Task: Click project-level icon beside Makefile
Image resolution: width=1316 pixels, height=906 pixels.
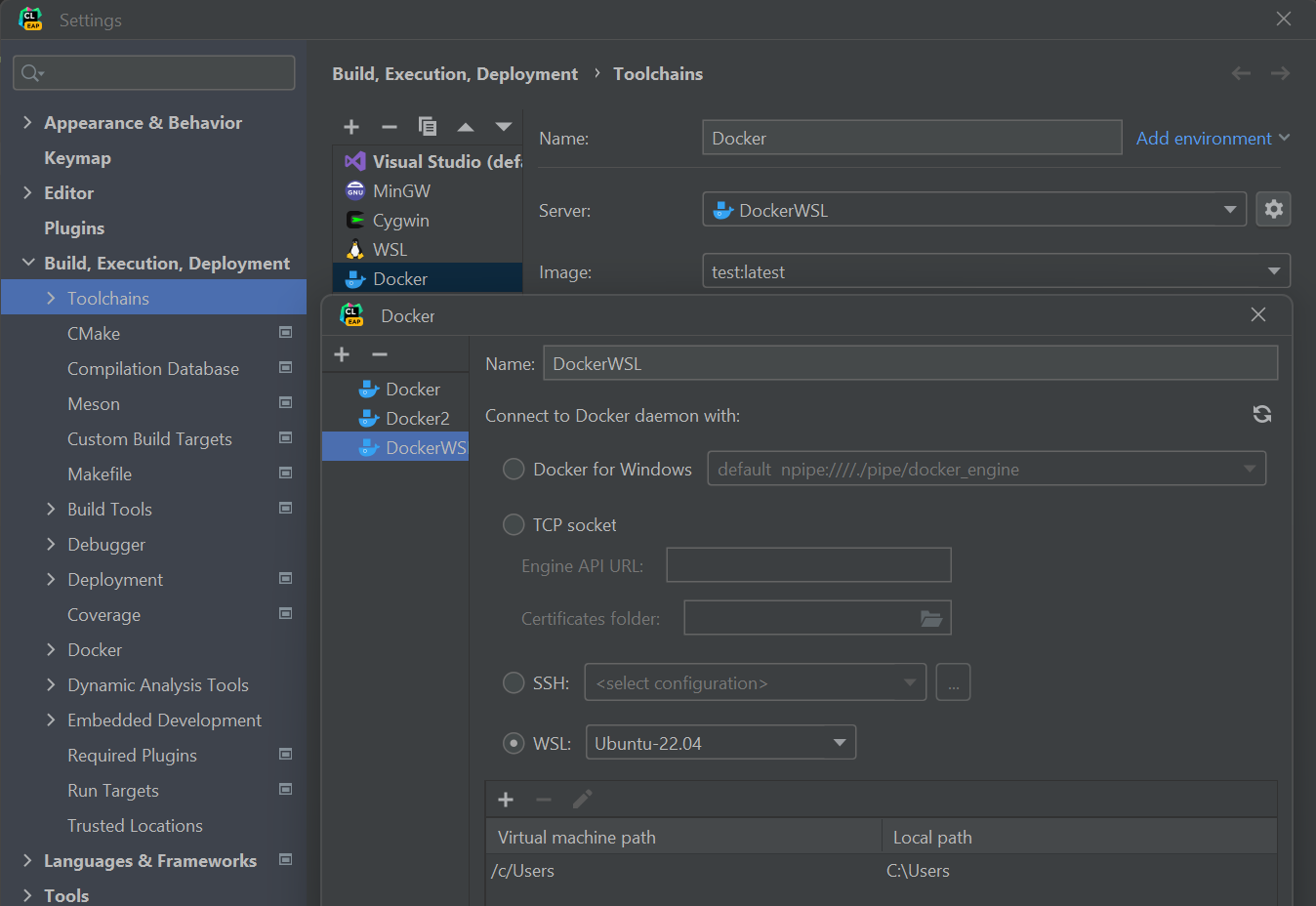Action: 286,473
